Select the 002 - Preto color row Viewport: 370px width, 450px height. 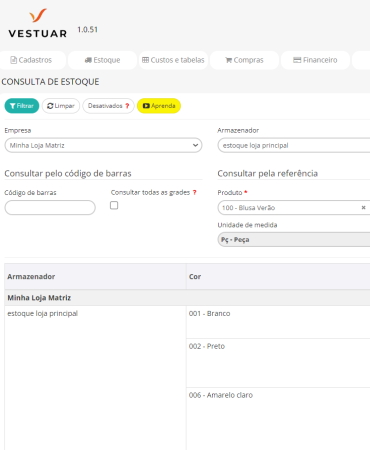pyautogui.click(x=278, y=363)
